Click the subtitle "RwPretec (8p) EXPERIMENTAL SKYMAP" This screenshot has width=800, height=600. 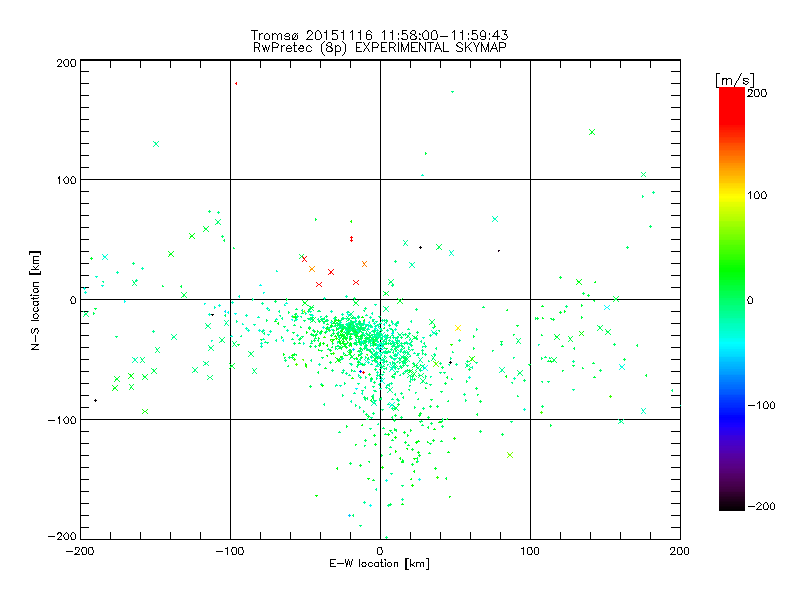coord(379,47)
